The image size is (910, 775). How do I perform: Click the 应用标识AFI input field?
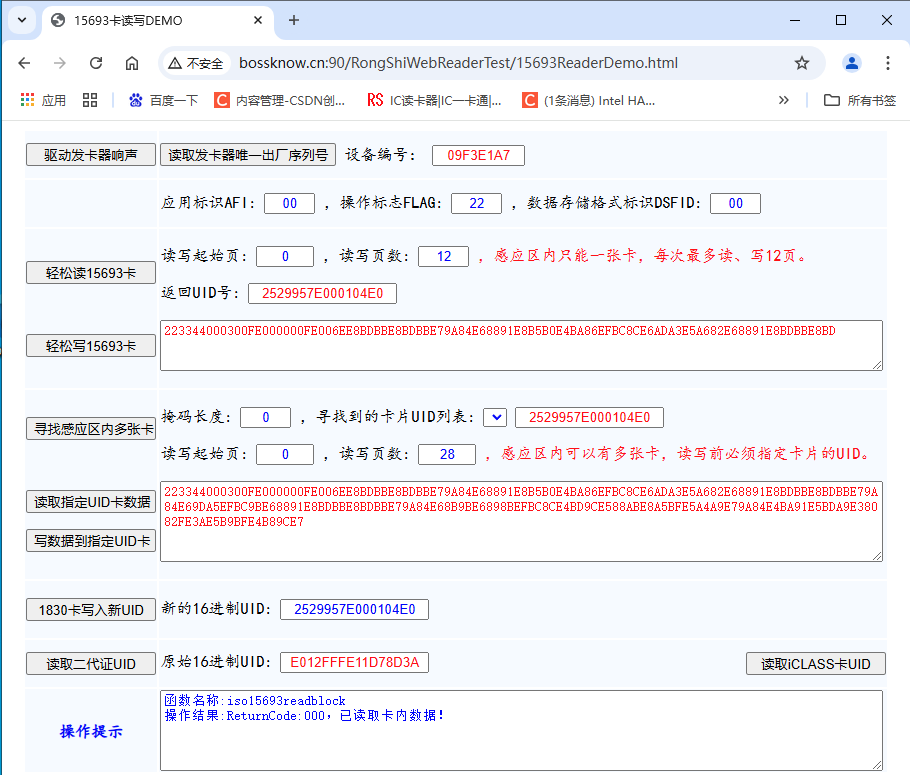pyautogui.click(x=290, y=203)
